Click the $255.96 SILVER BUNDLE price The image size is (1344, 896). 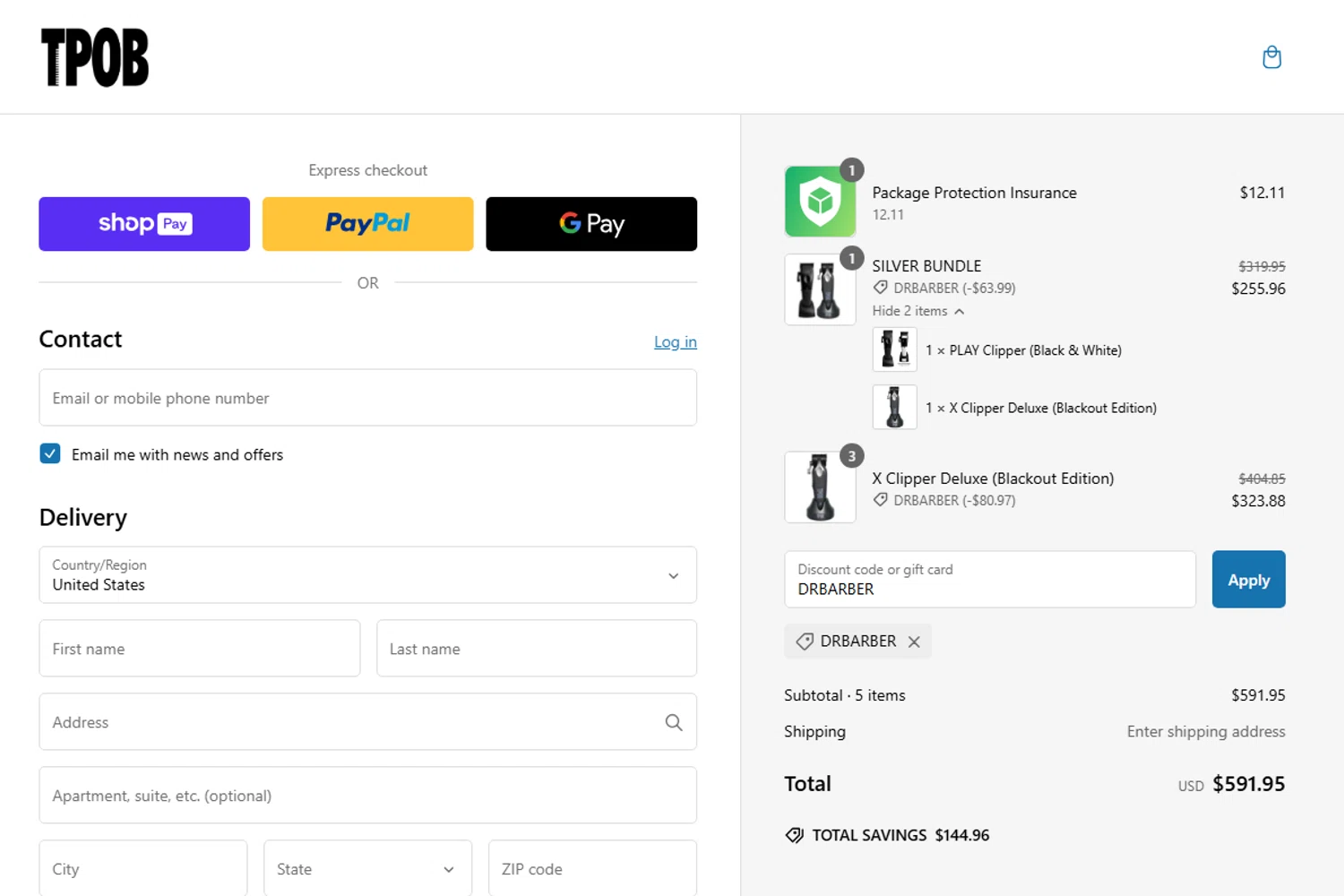[1258, 289]
